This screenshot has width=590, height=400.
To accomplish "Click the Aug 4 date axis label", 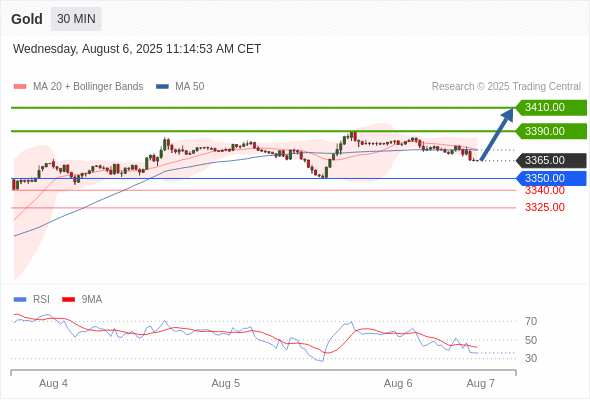I will point(53,383).
